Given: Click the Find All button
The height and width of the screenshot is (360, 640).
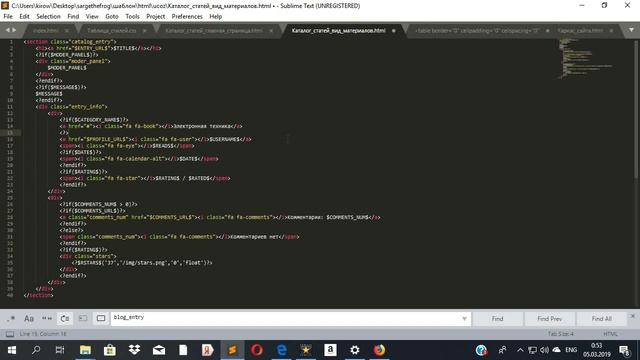Looking at the screenshot, I should click(x=602, y=319).
